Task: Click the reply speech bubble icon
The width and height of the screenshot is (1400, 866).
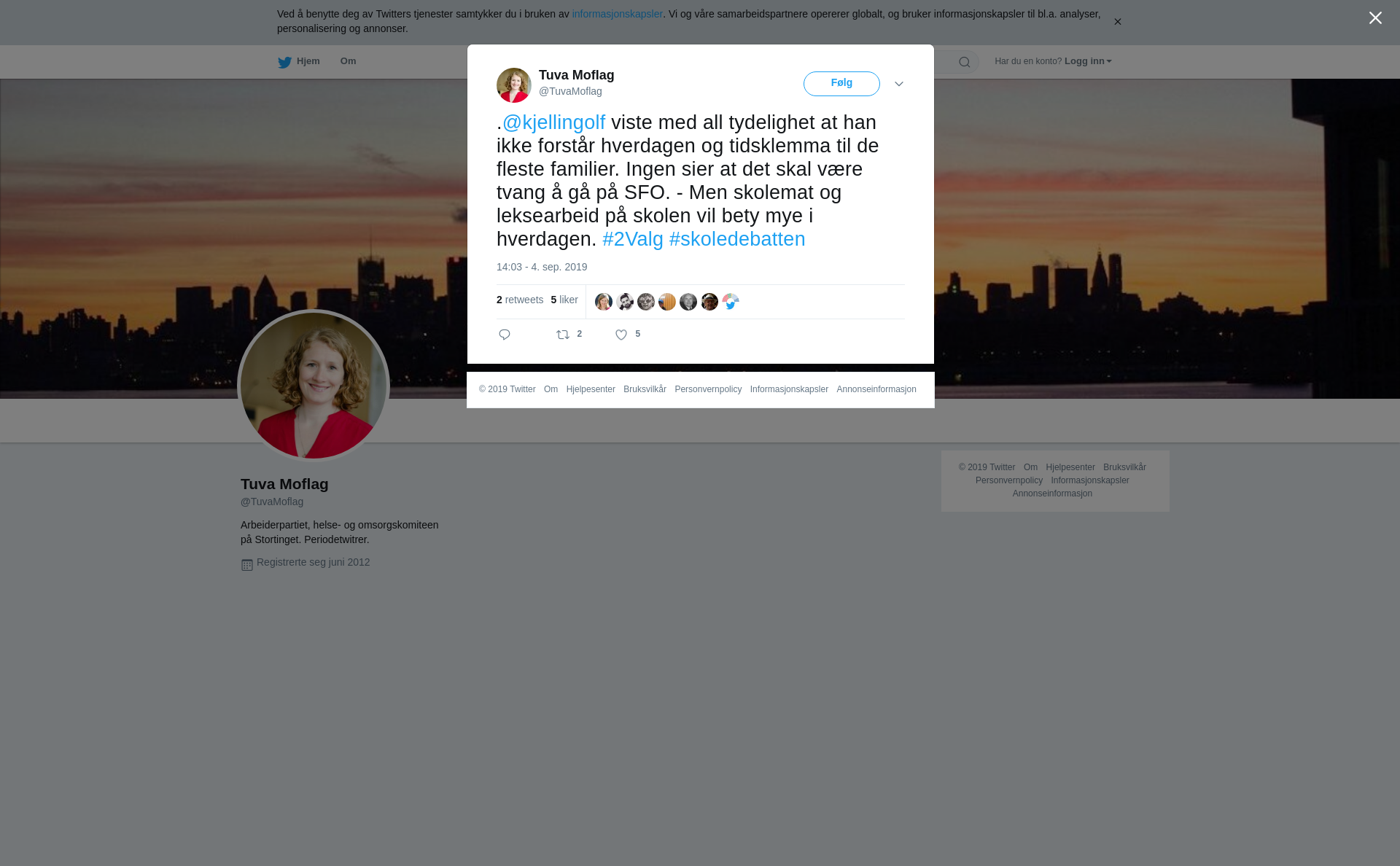Action: [505, 335]
